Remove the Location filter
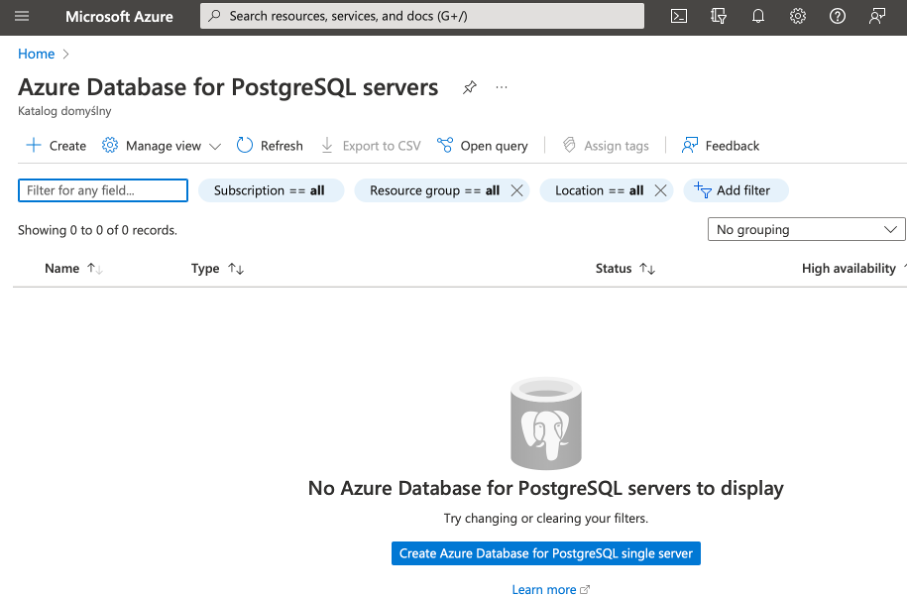 click(660, 191)
